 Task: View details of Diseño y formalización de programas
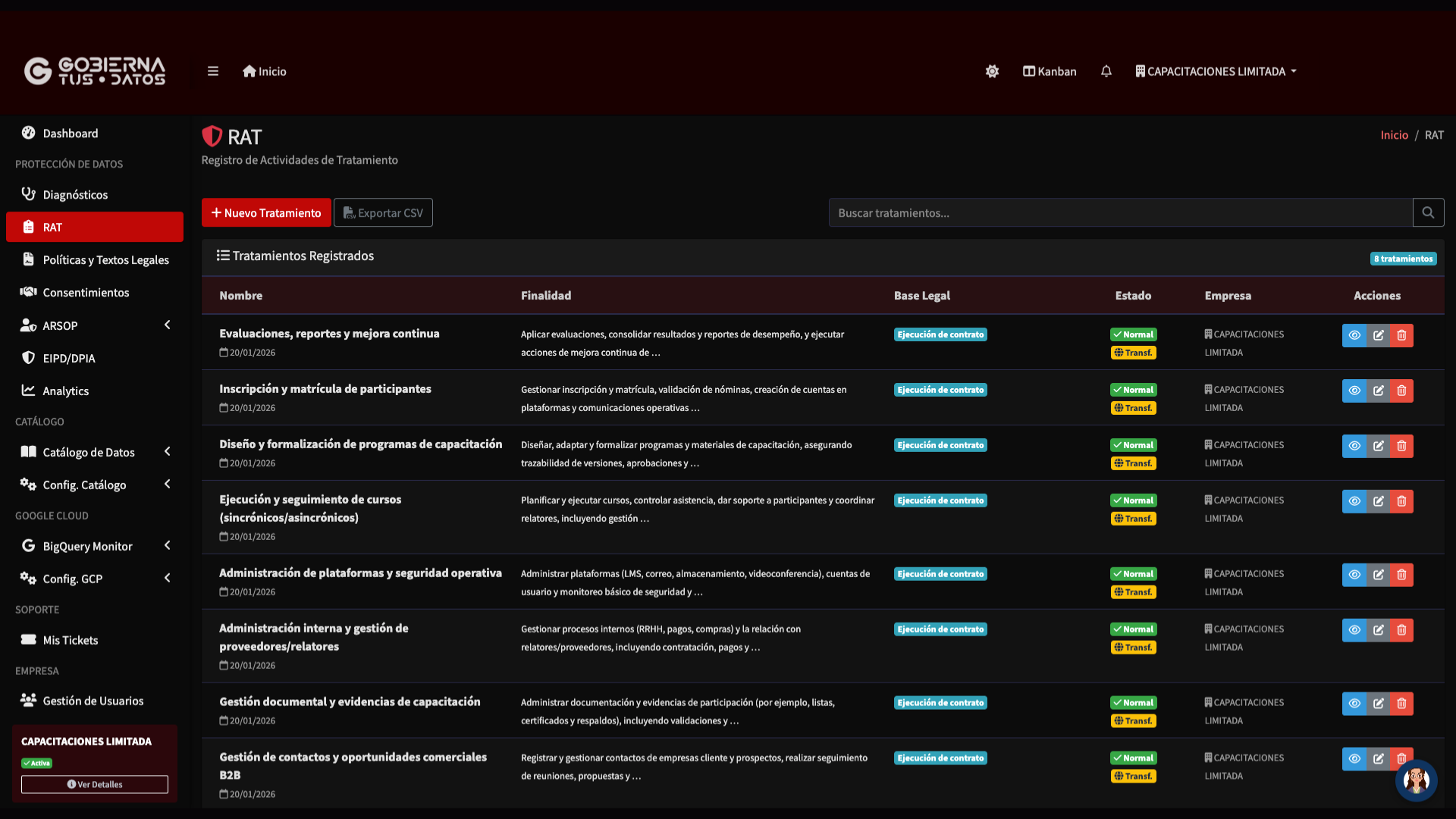point(1354,446)
